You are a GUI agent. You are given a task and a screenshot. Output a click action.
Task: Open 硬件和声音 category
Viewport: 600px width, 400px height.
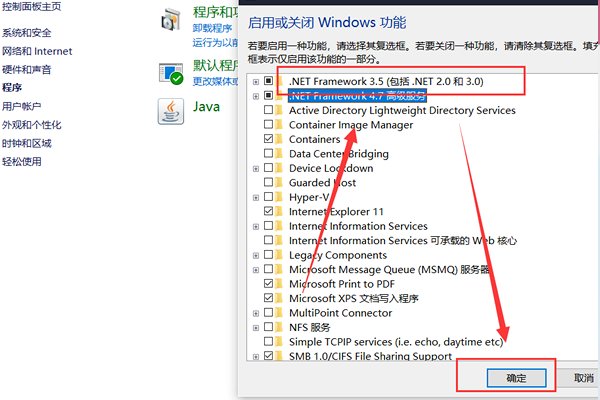[x=26, y=69]
